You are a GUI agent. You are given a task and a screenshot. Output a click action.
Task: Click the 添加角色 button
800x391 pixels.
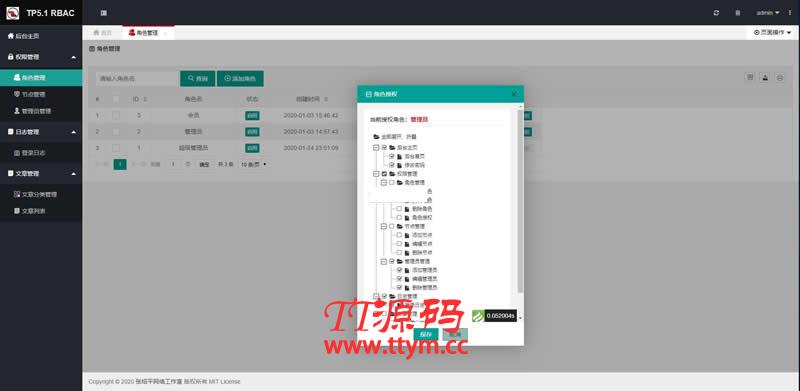click(240, 79)
